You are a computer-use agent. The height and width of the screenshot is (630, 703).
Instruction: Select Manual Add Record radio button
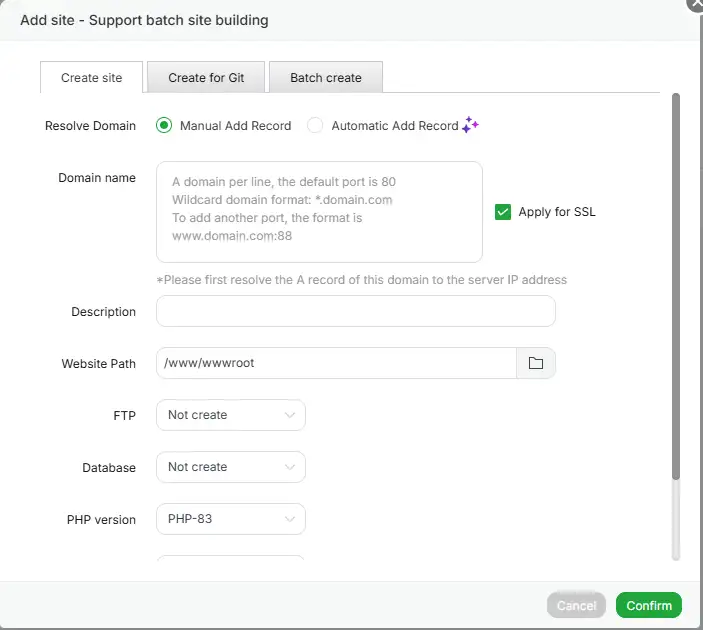pyautogui.click(x=165, y=126)
